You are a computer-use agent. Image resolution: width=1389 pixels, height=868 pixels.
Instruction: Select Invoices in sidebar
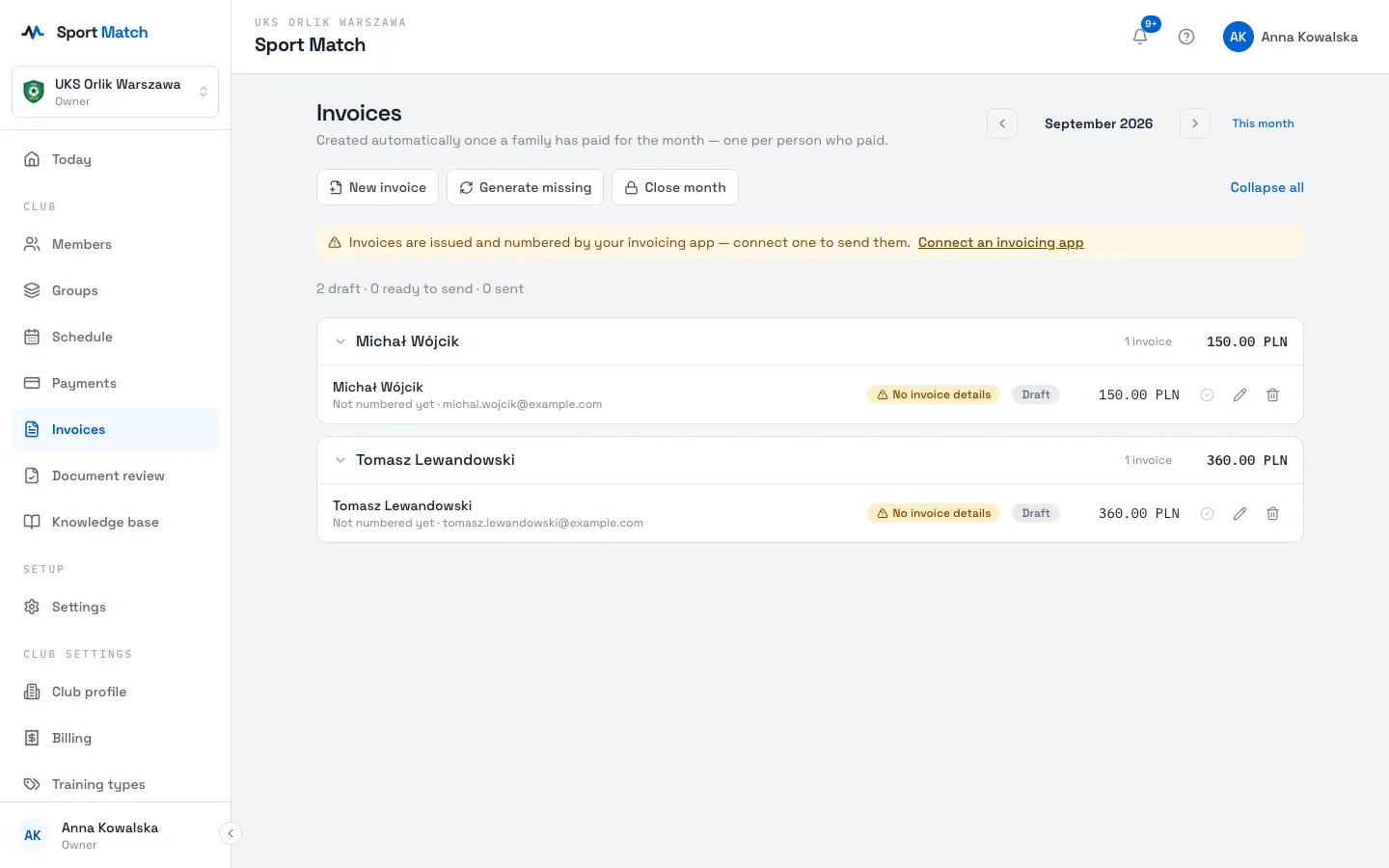tap(116, 429)
